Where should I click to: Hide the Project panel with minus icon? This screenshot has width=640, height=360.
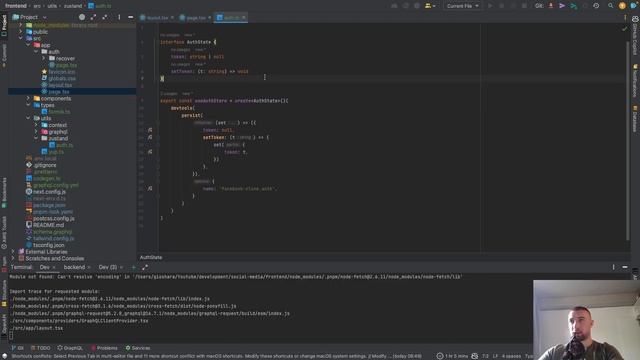click(x=131, y=17)
